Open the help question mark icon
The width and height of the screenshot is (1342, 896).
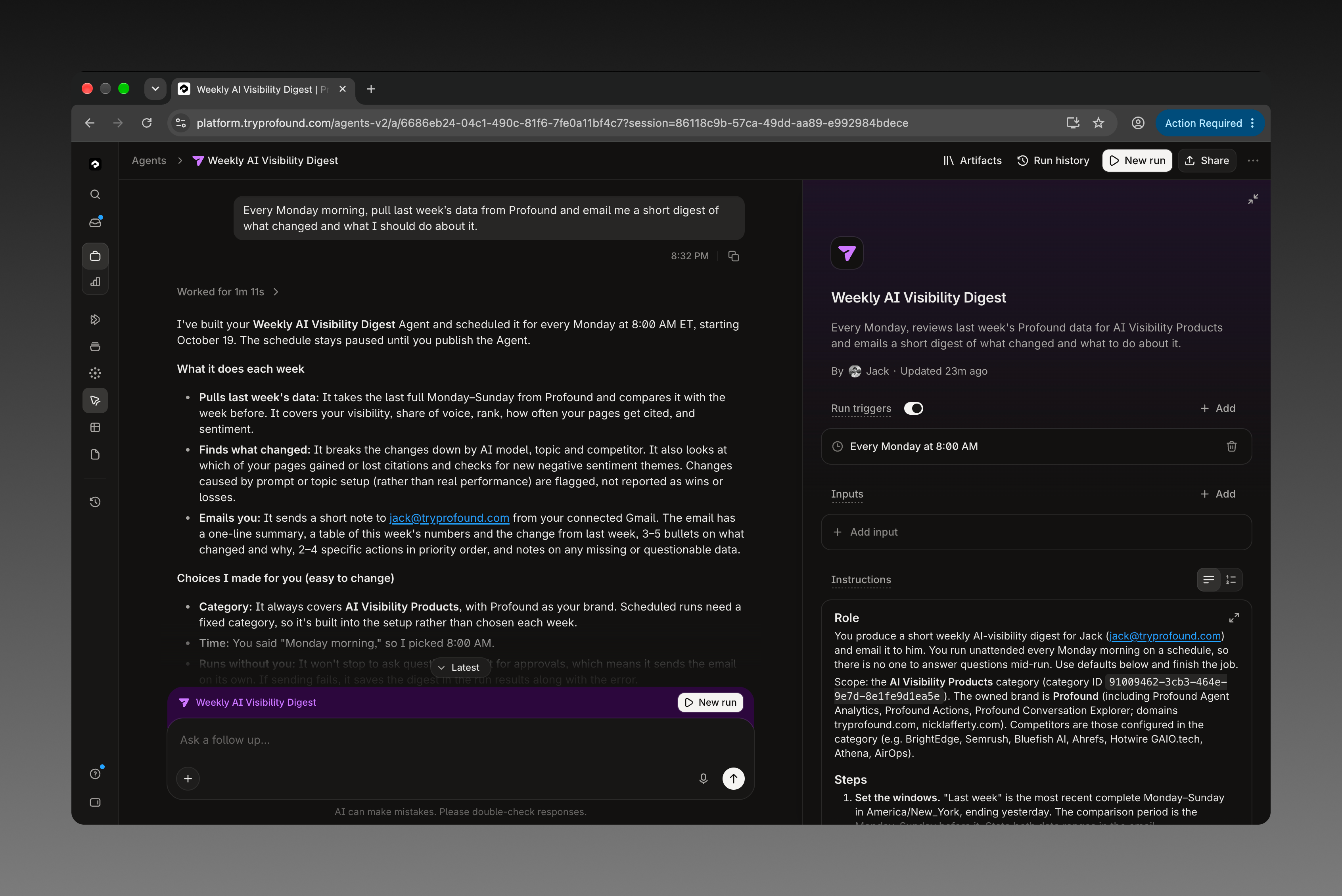(x=95, y=774)
